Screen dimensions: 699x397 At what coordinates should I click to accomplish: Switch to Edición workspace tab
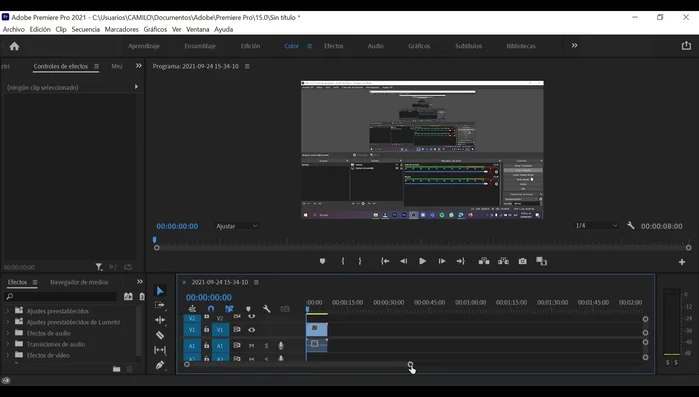(251, 46)
